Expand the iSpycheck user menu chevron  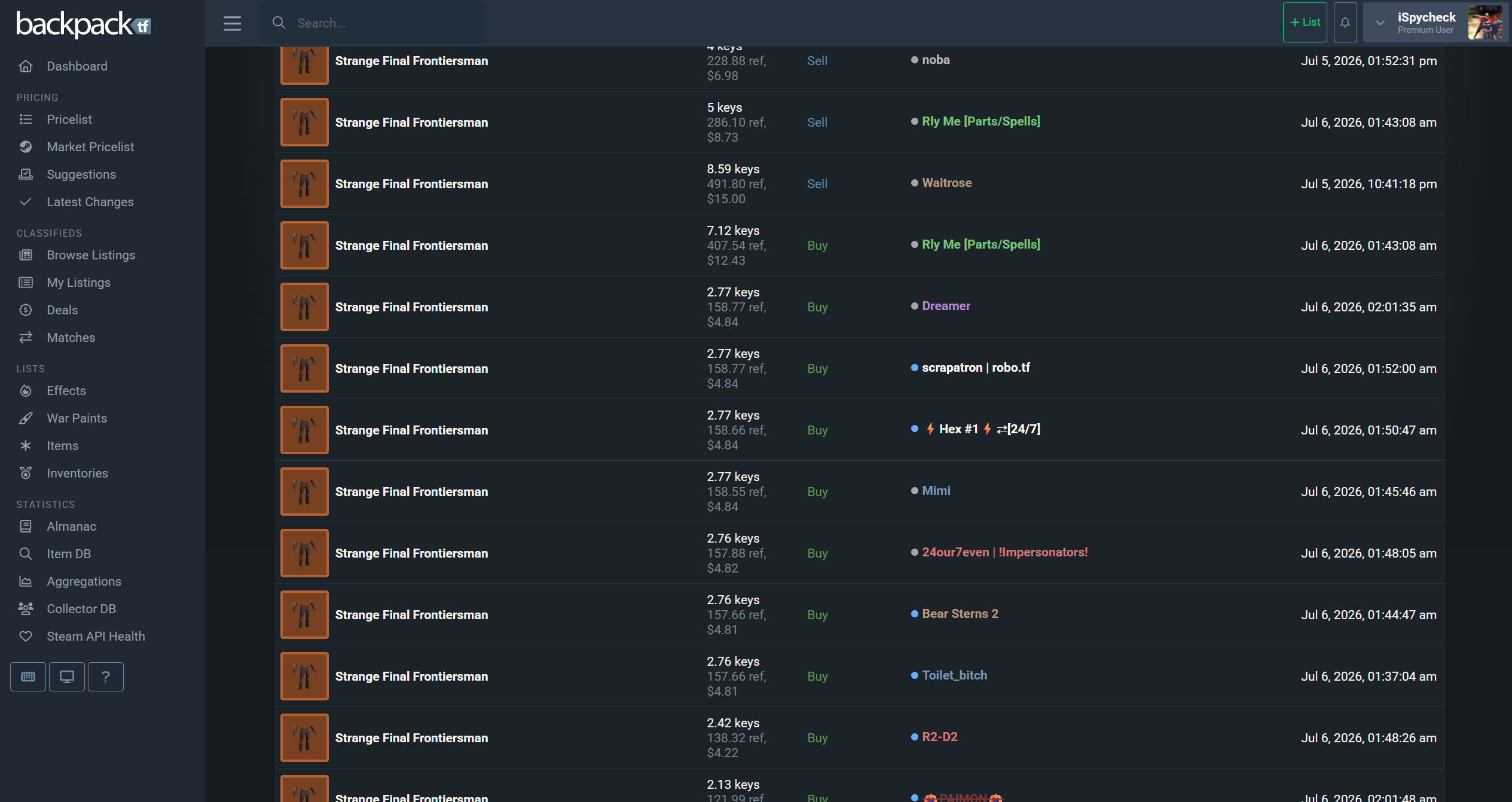pos(1380,23)
